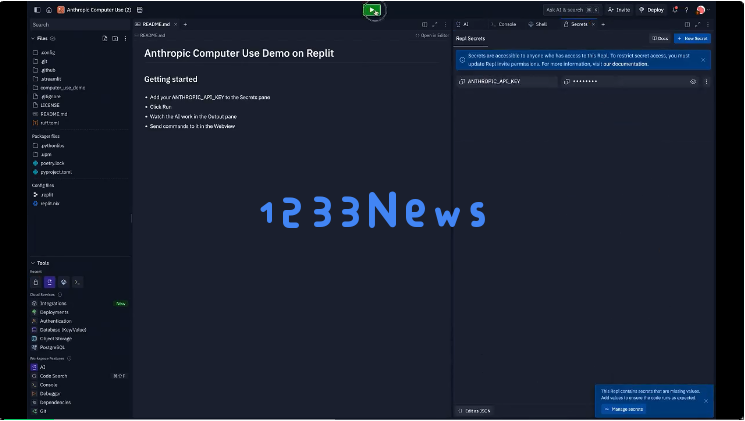Switch to the Console pane tab
The width and height of the screenshot is (745, 421).
pos(504,24)
